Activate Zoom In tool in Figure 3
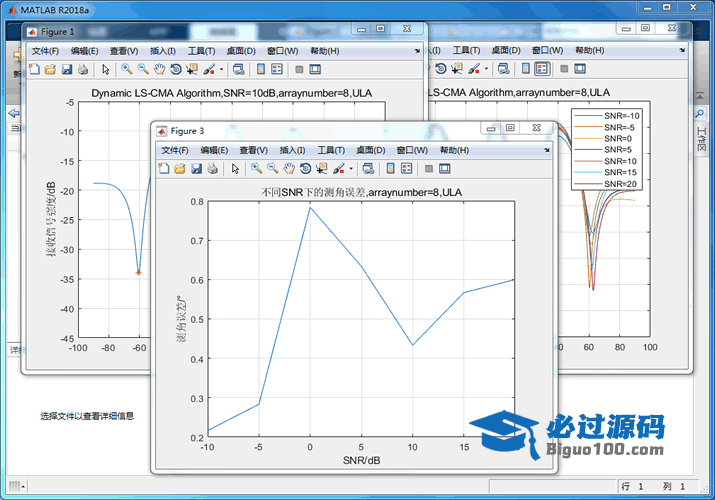 point(256,169)
